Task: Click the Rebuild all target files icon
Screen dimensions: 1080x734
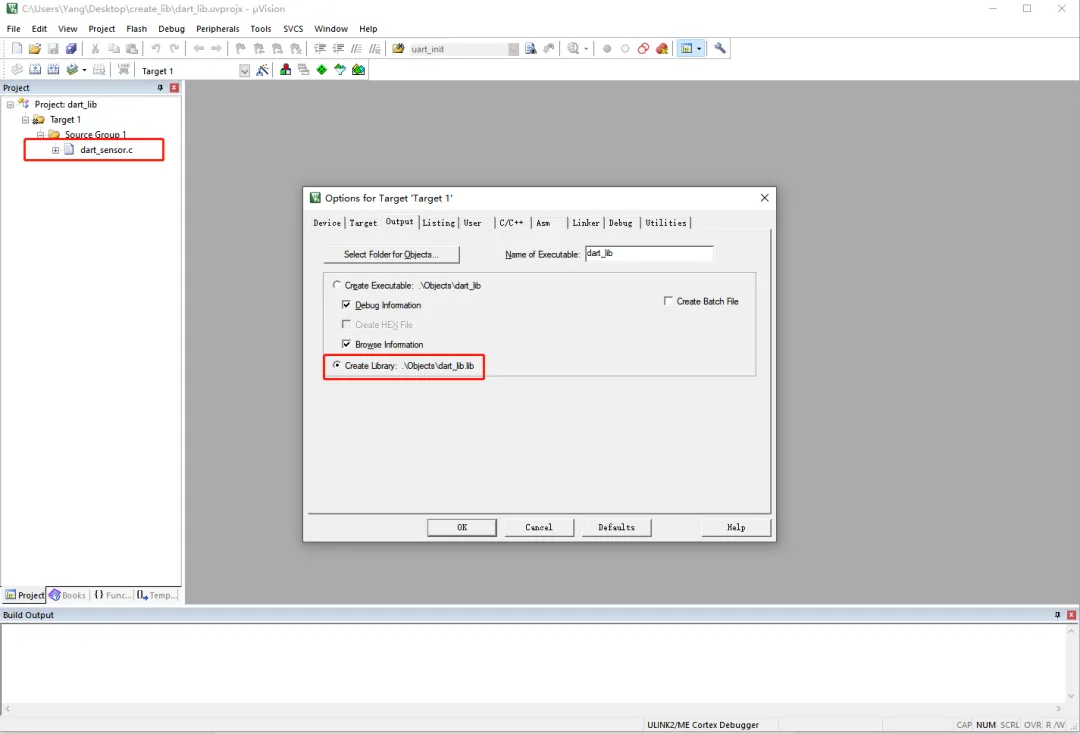Action: [53, 70]
